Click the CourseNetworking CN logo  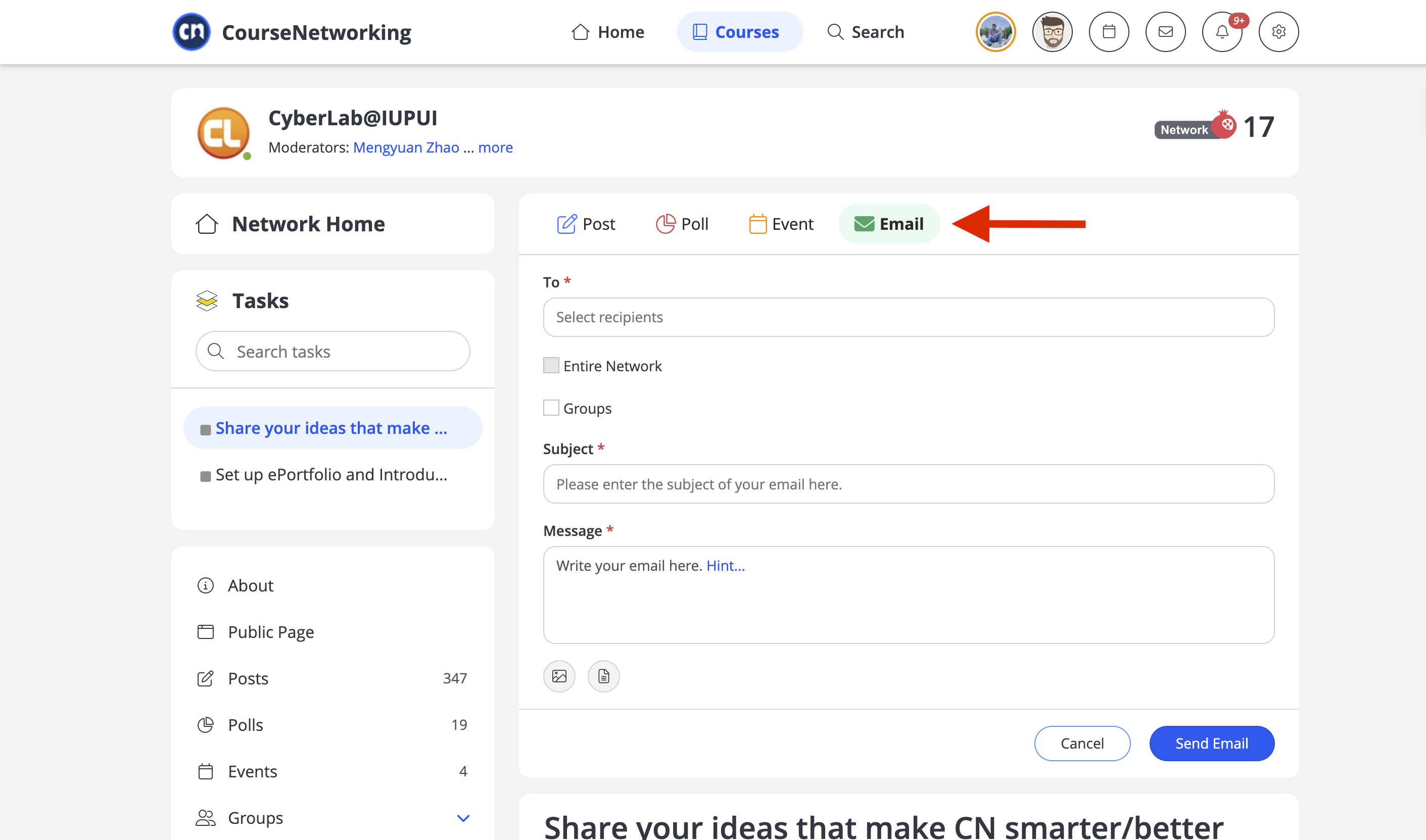click(x=192, y=32)
